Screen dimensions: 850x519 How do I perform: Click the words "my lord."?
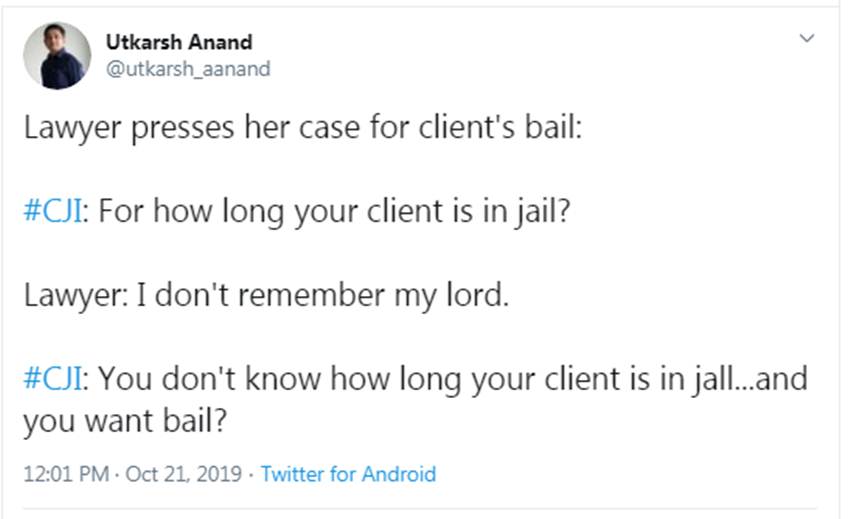click(464, 297)
